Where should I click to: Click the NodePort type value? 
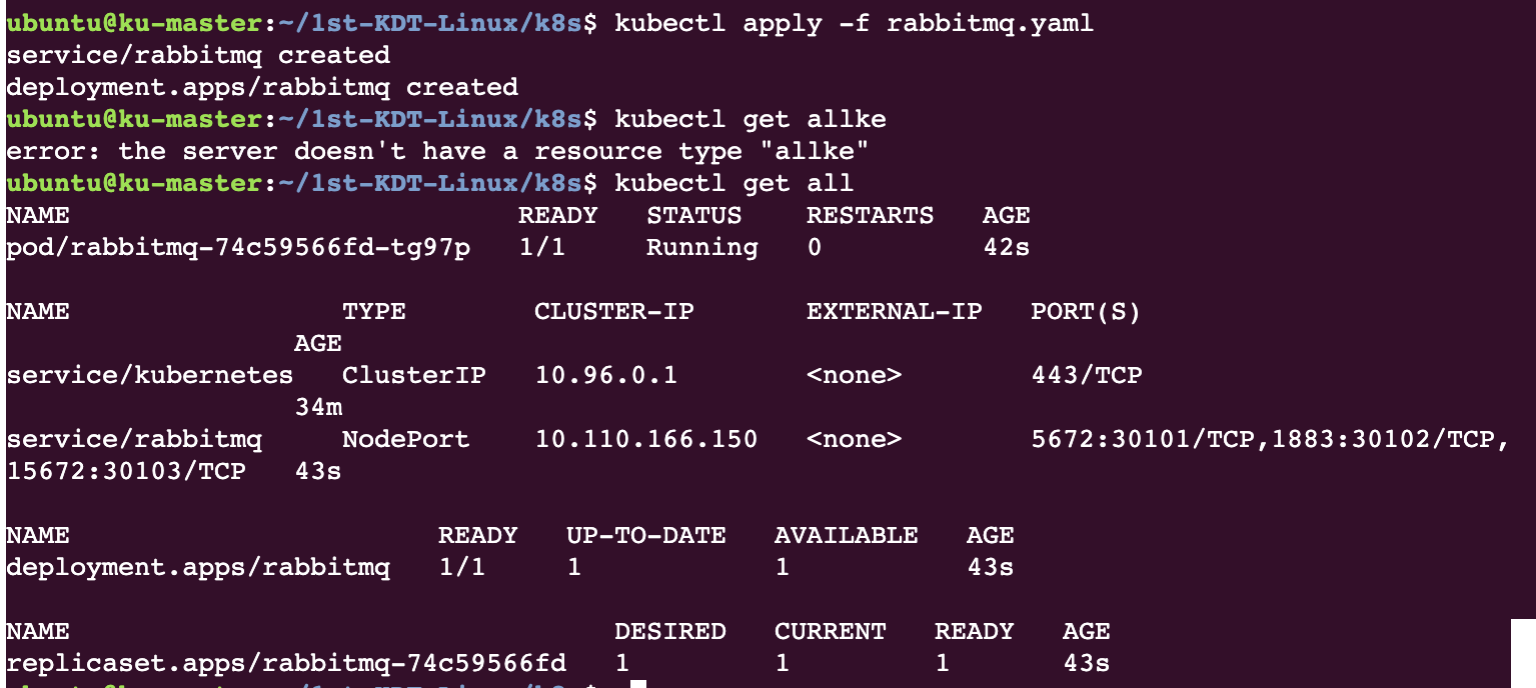point(406,439)
